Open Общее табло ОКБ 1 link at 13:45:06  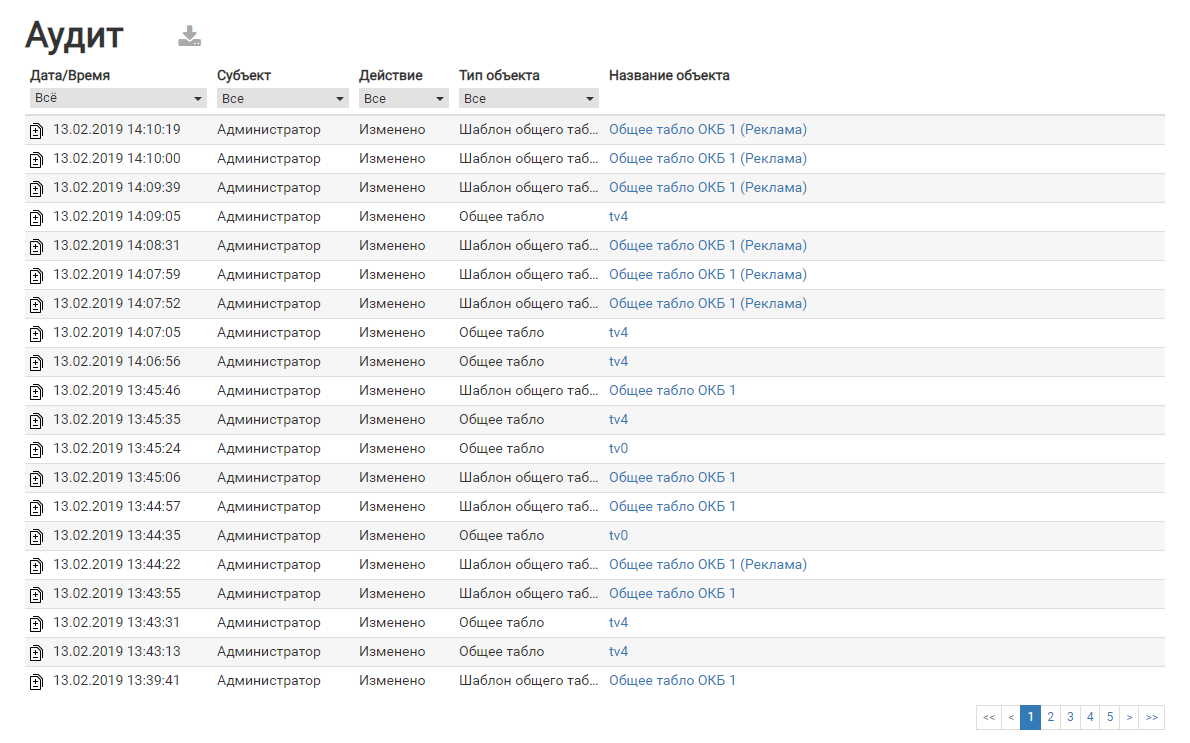(x=672, y=478)
